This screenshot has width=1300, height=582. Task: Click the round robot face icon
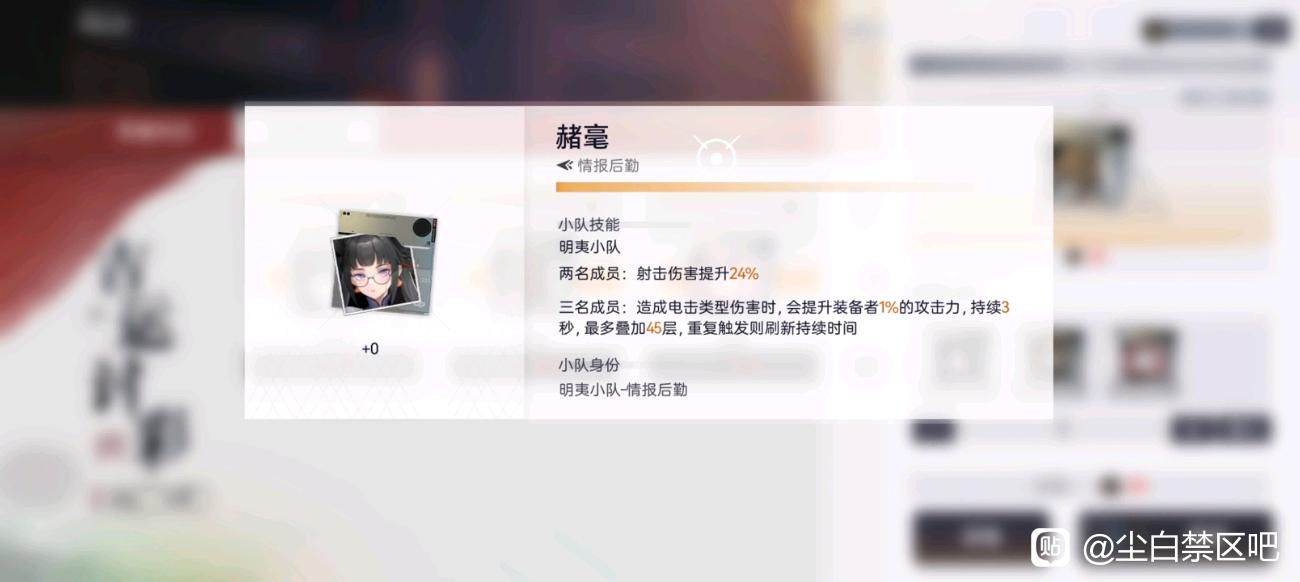[x=717, y=156]
